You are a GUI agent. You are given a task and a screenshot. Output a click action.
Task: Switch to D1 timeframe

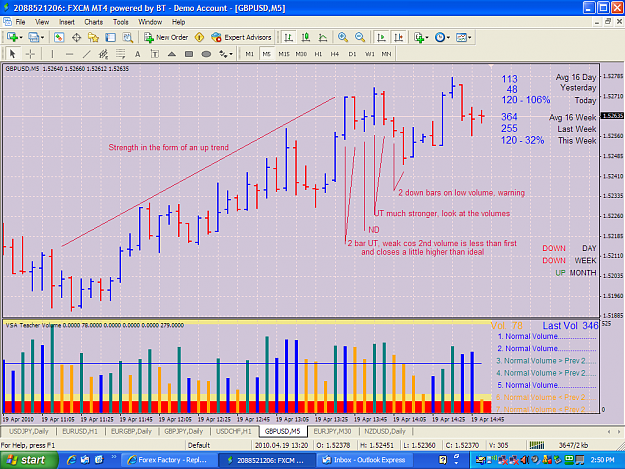click(352, 54)
